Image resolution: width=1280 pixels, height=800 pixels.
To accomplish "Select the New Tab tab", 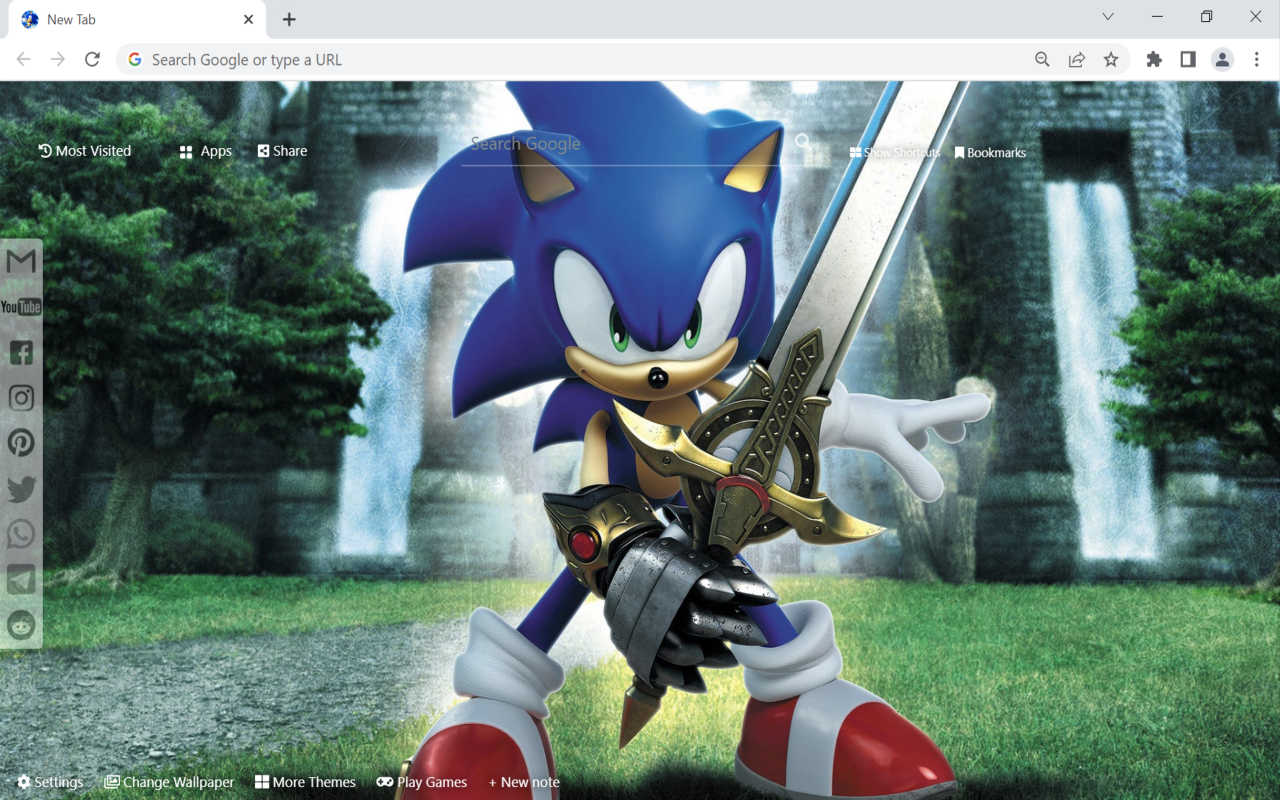I will (137, 20).
